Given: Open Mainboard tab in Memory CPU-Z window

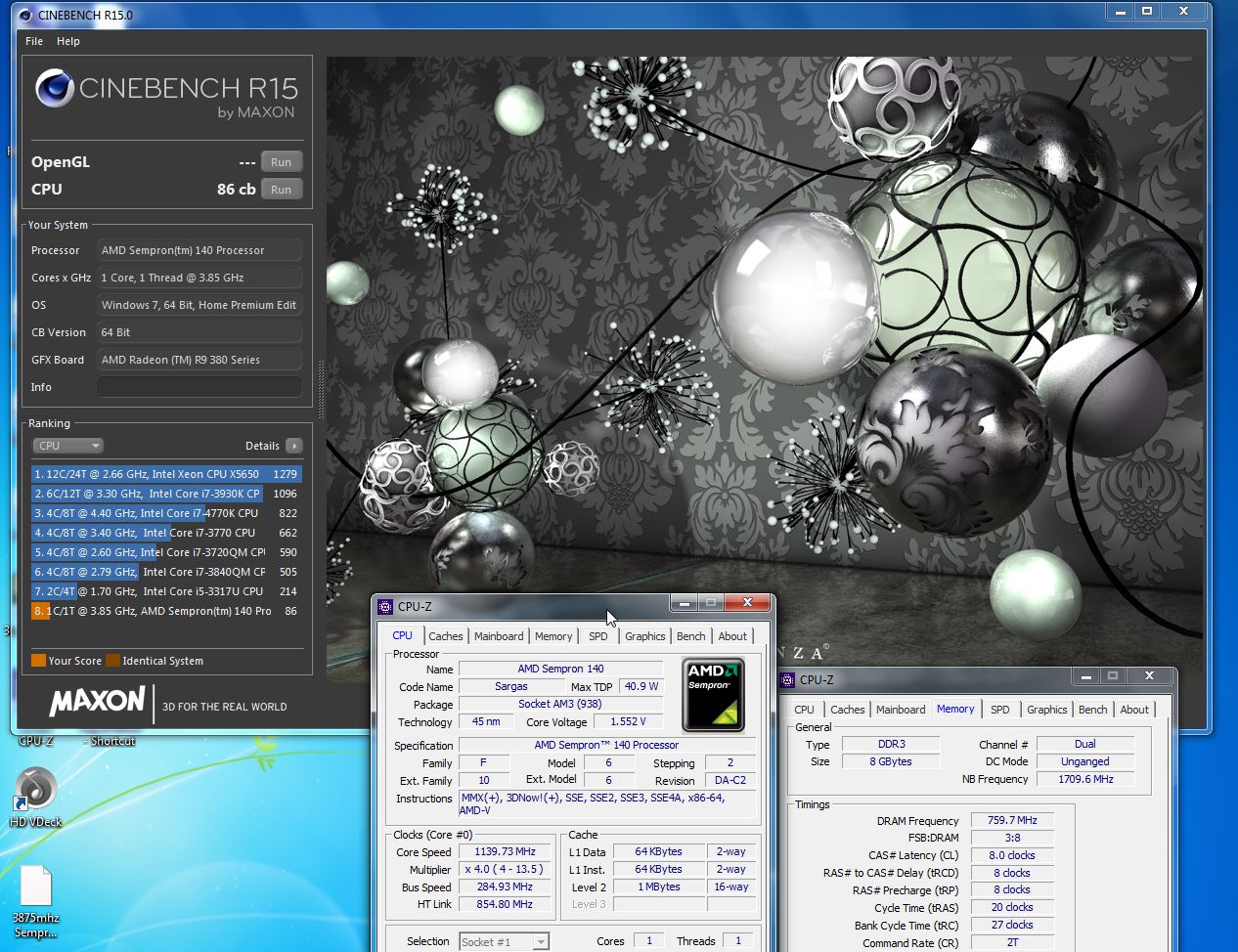Looking at the screenshot, I should click(x=901, y=710).
